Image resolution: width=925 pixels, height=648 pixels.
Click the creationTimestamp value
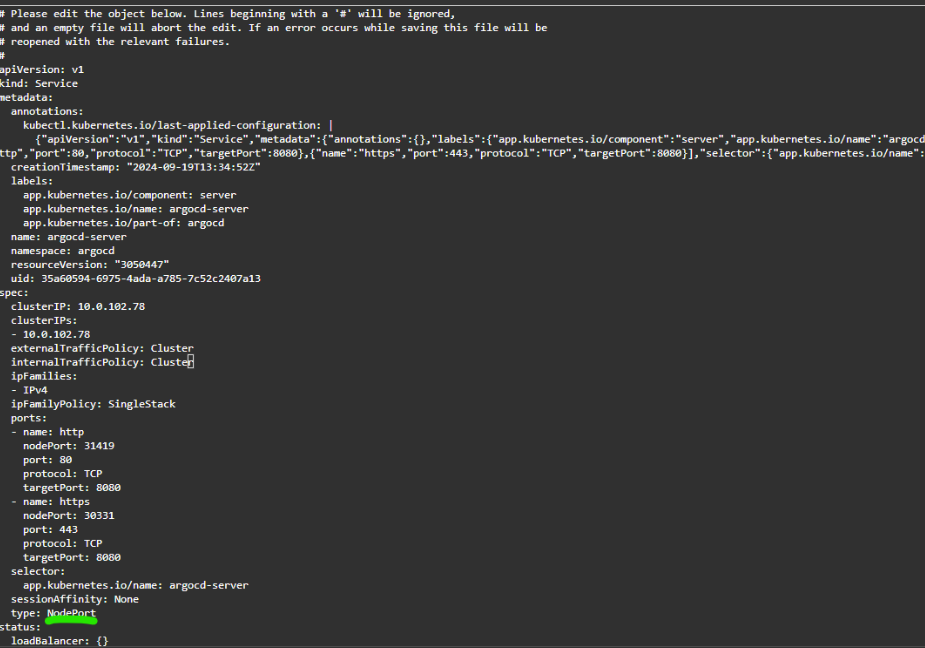188,167
